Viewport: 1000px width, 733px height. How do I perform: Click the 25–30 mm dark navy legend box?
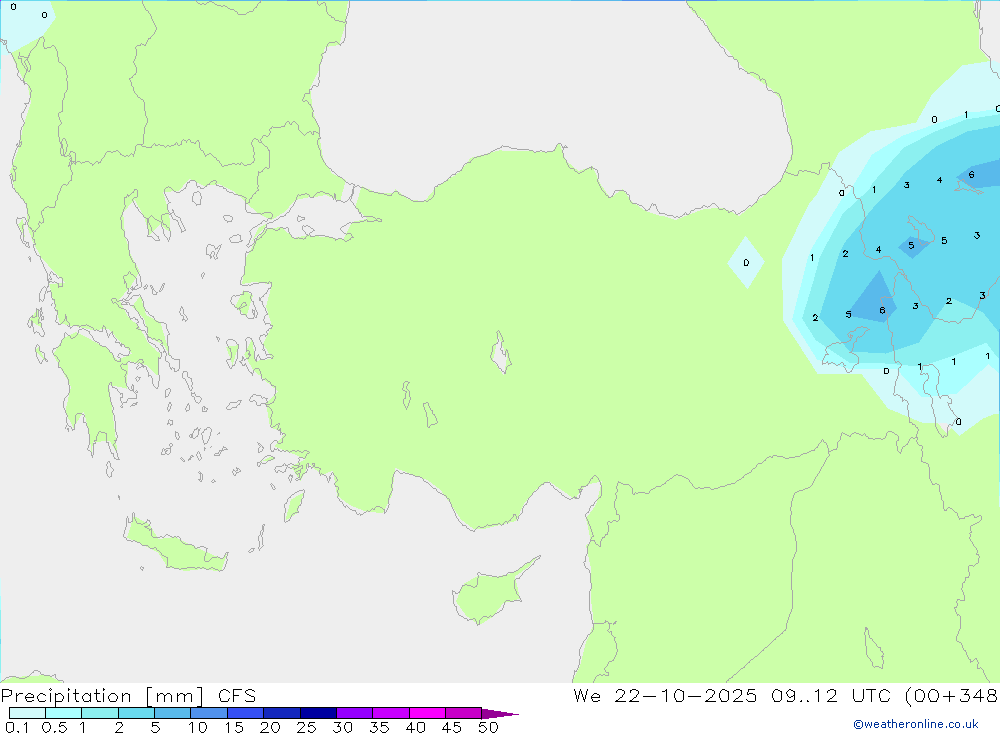[x=318, y=713]
